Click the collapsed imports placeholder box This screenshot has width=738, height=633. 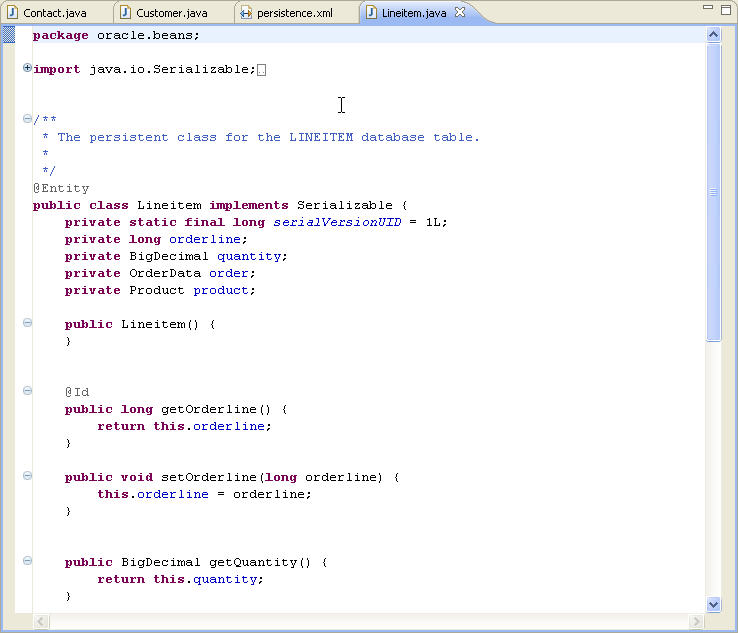262,70
